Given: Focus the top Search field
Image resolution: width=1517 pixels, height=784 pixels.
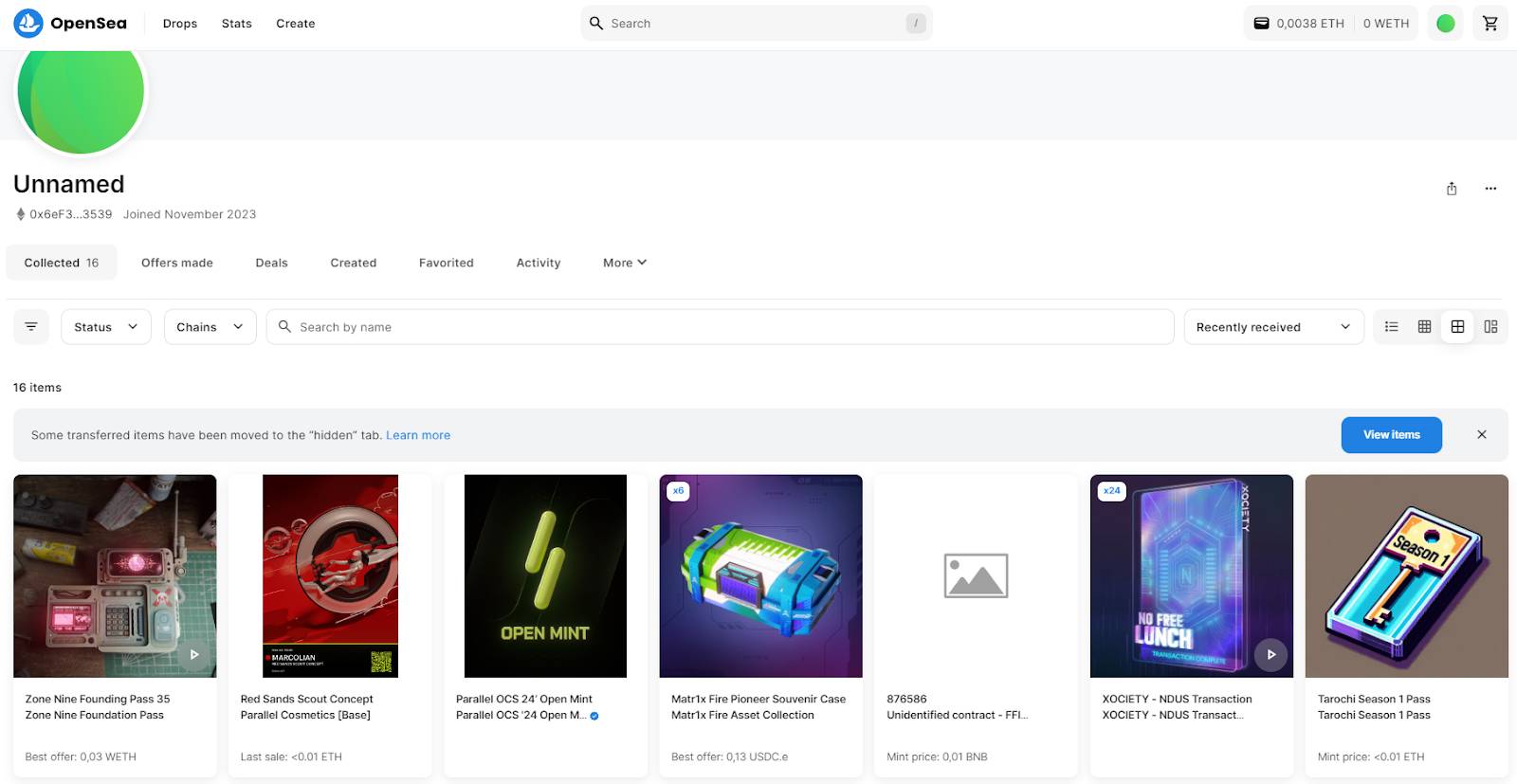Looking at the screenshot, I should click(x=757, y=23).
